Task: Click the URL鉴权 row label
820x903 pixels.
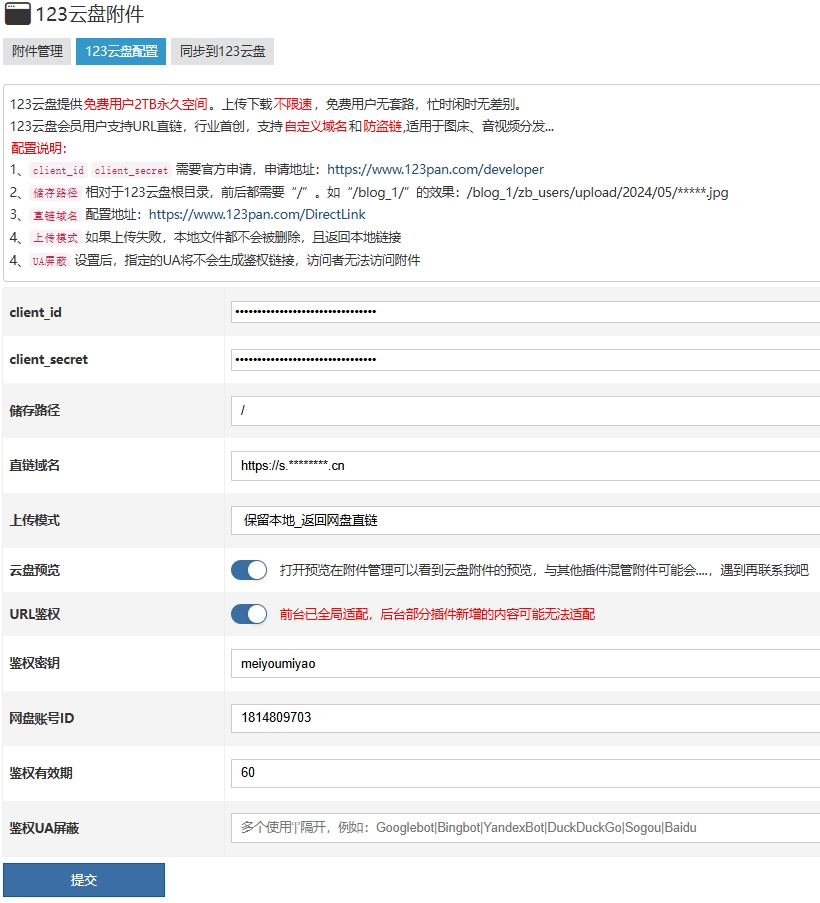Action: 35,614
